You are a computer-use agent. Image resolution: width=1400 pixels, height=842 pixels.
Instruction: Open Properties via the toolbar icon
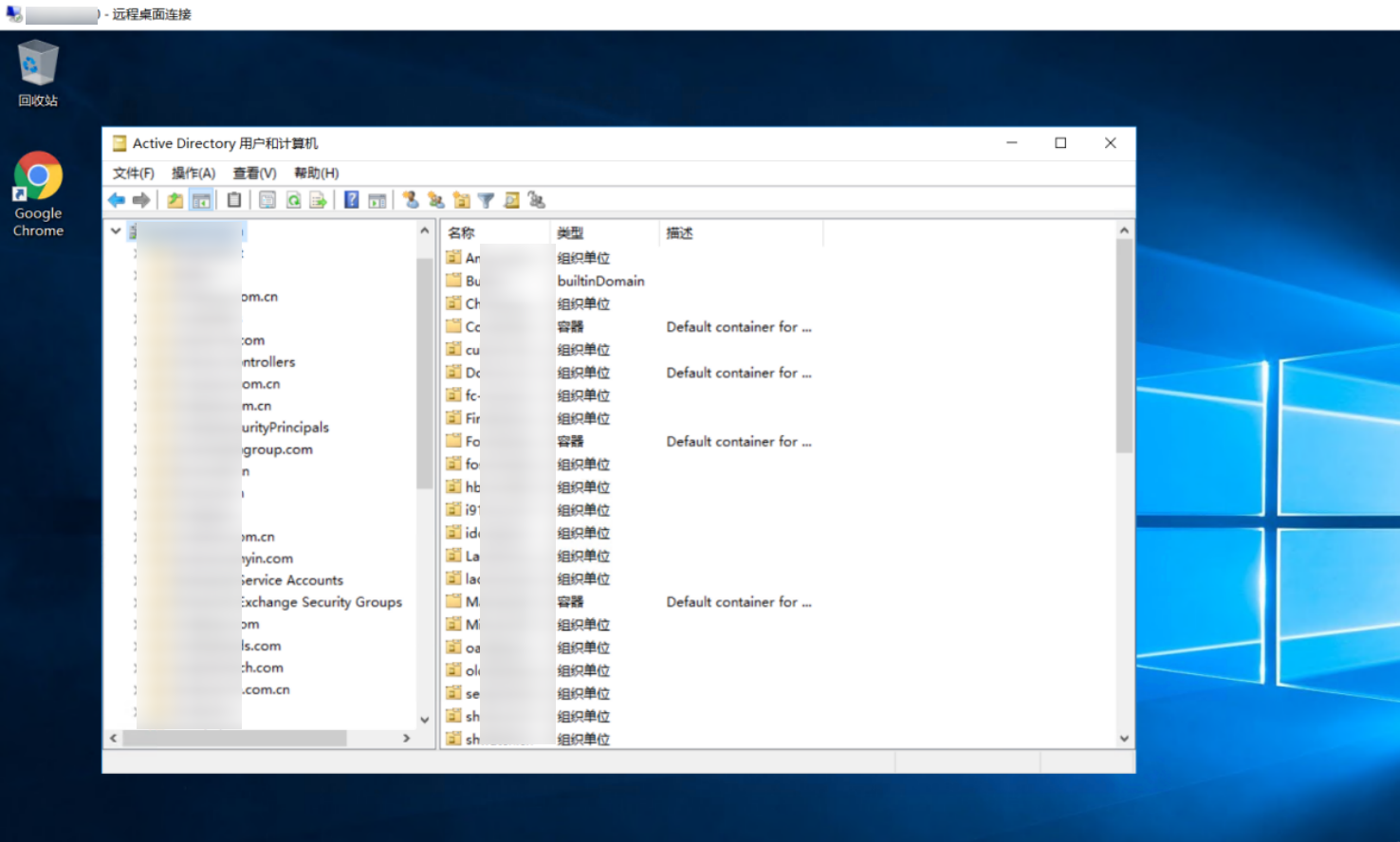click(267, 200)
